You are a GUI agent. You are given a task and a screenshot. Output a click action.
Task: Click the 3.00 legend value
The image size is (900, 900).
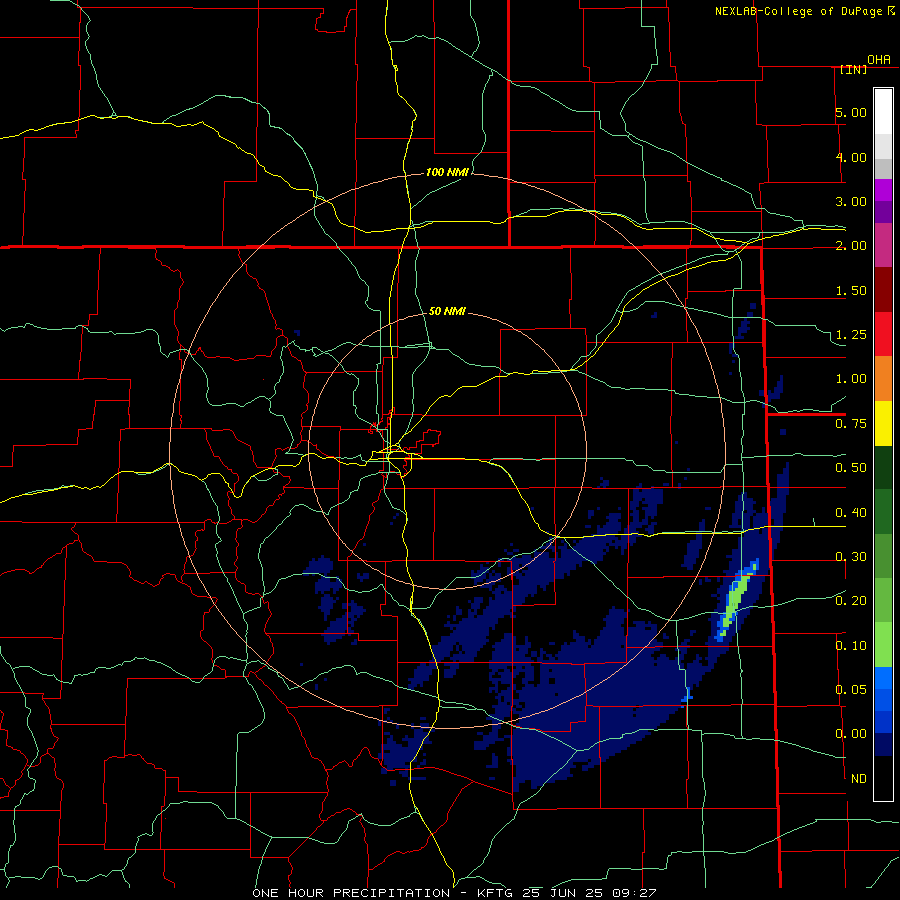coord(851,201)
